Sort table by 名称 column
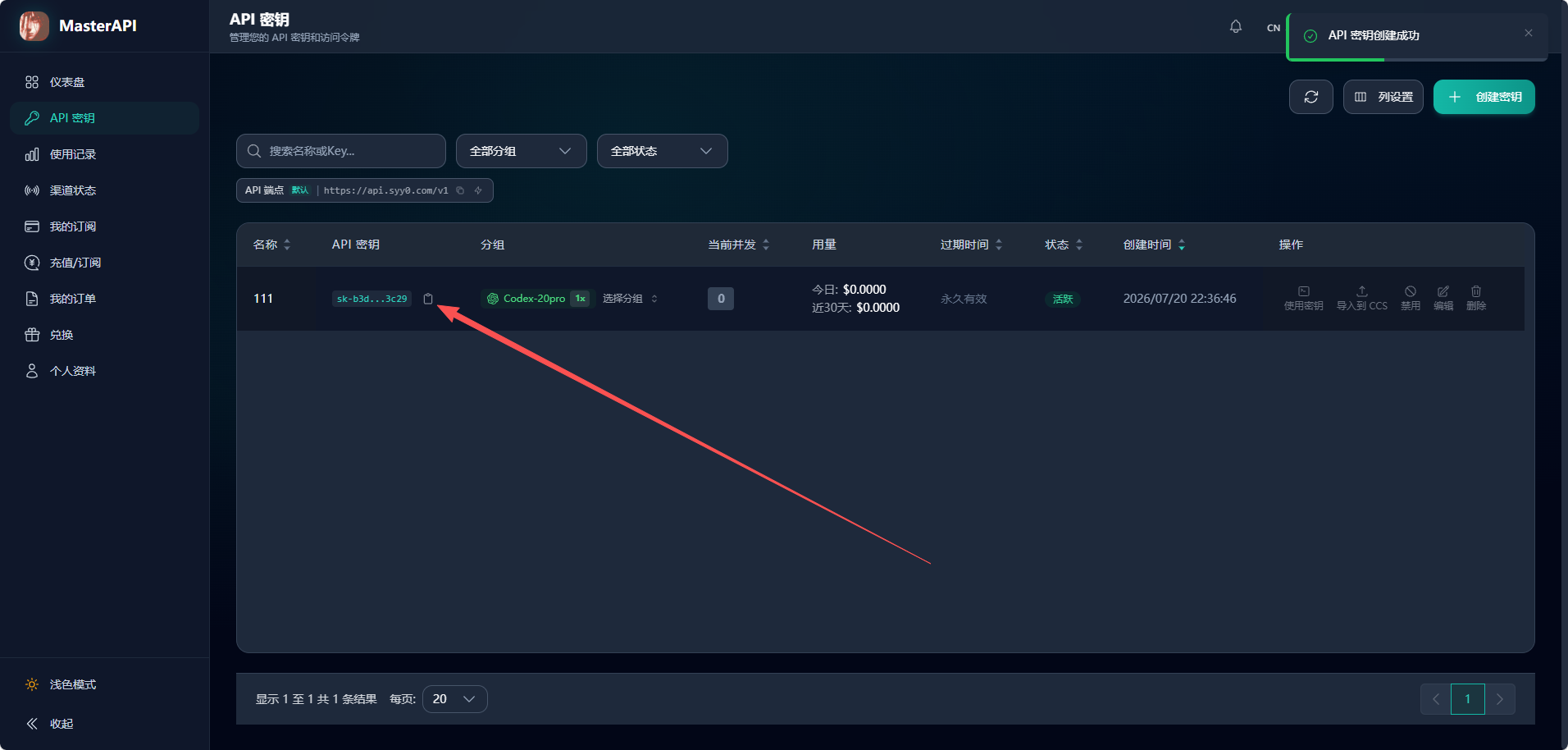The height and width of the screenshot is (750, 1568). pyautogui.click(x=272, y=245)
